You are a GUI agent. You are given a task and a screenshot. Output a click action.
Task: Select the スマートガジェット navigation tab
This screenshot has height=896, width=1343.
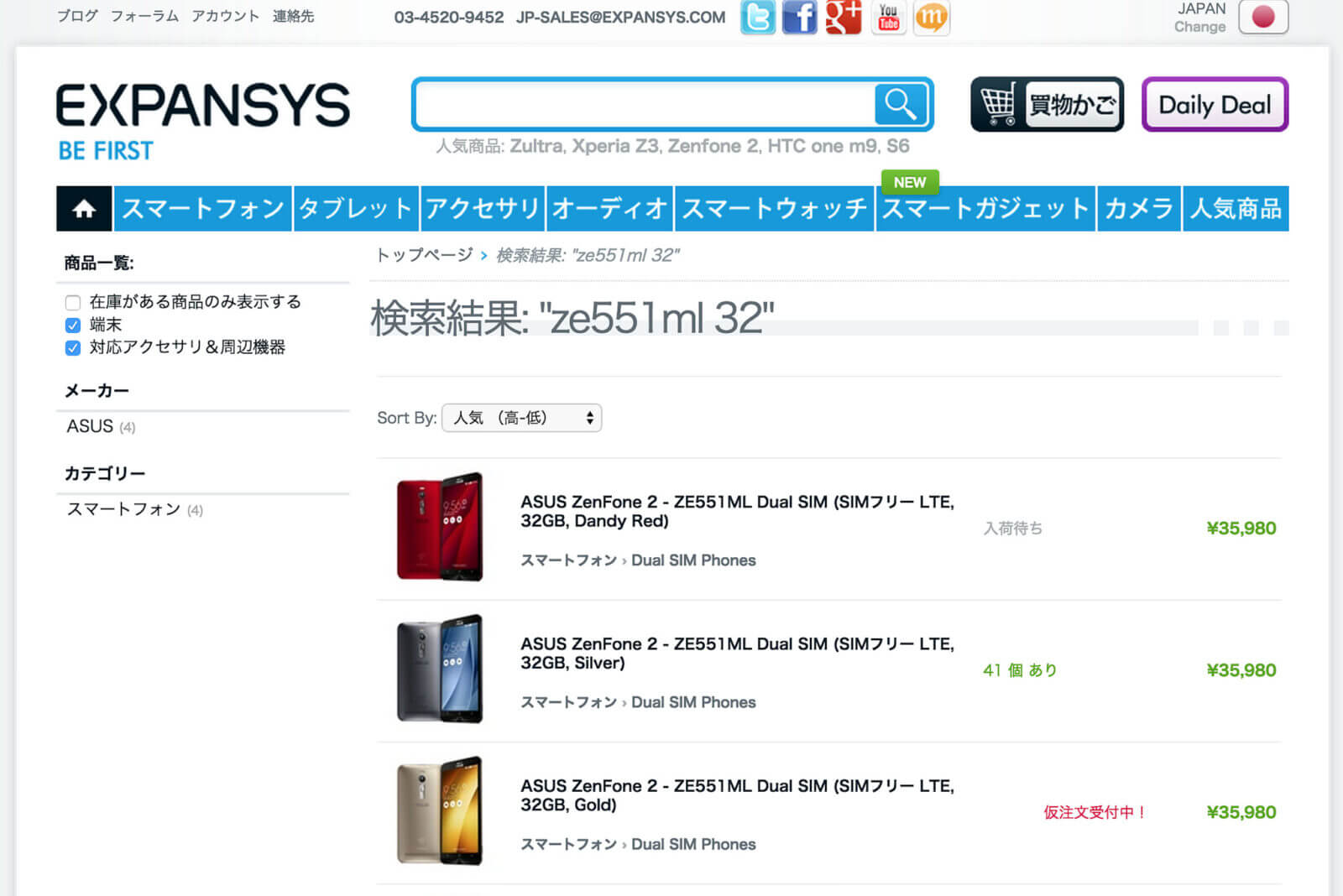pyautogui.click(x=986, y=208)
